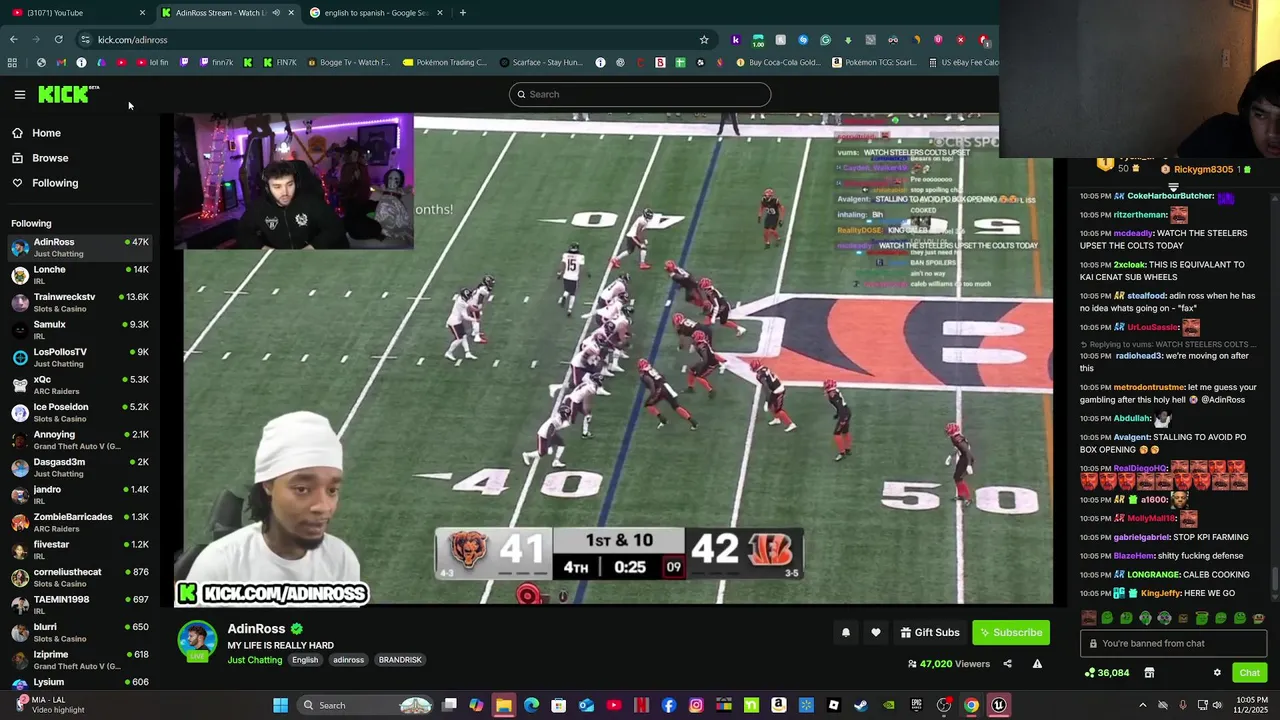The width and height of the screenshot is (1280, 720).
Task: Follow AdinRoss with the heart icon
Action: point(876,632)
